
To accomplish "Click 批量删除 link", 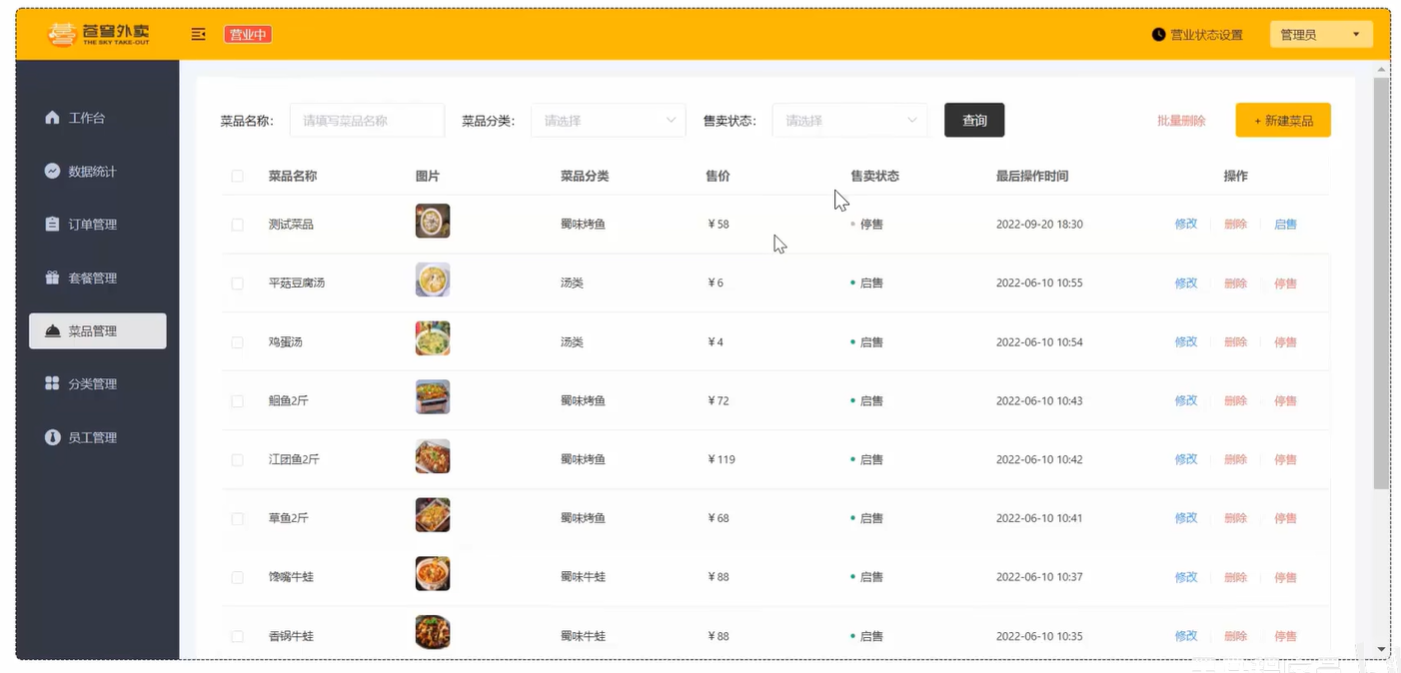I will pyautogui.click(x=1181, y=121).
